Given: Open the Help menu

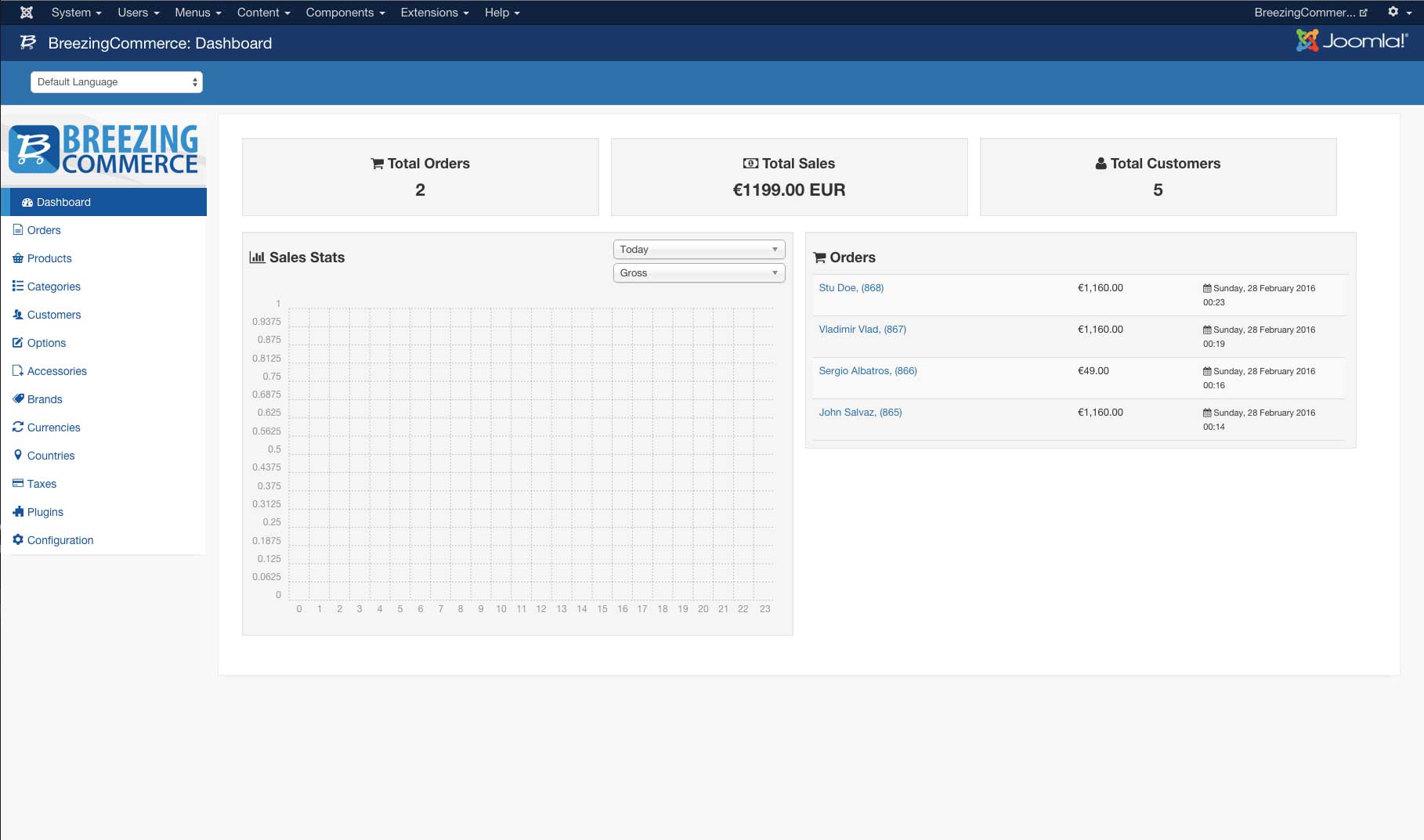Looking at the screenshot, I should (502, 13).
